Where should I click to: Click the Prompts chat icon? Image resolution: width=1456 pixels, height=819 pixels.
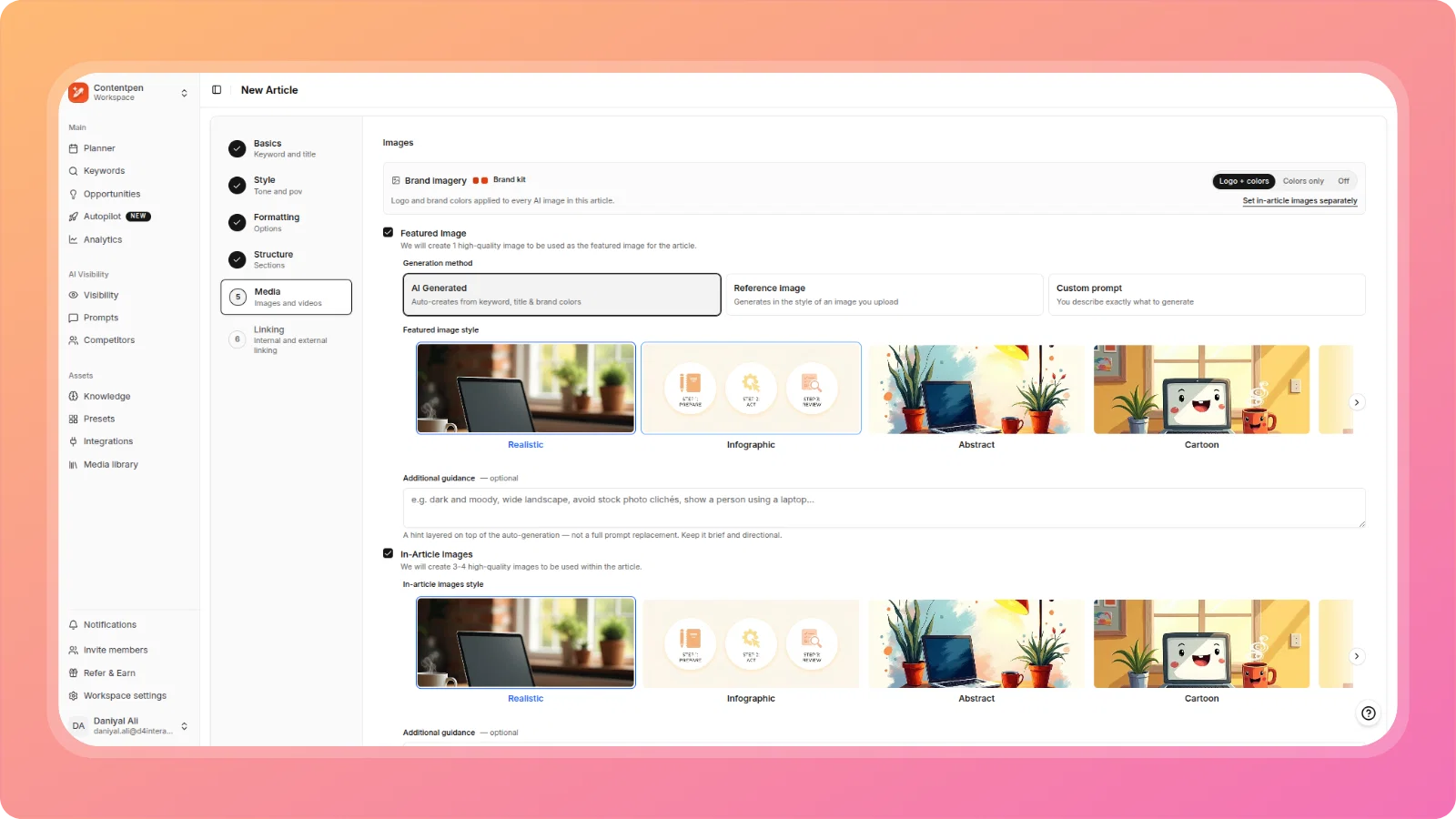74,318
